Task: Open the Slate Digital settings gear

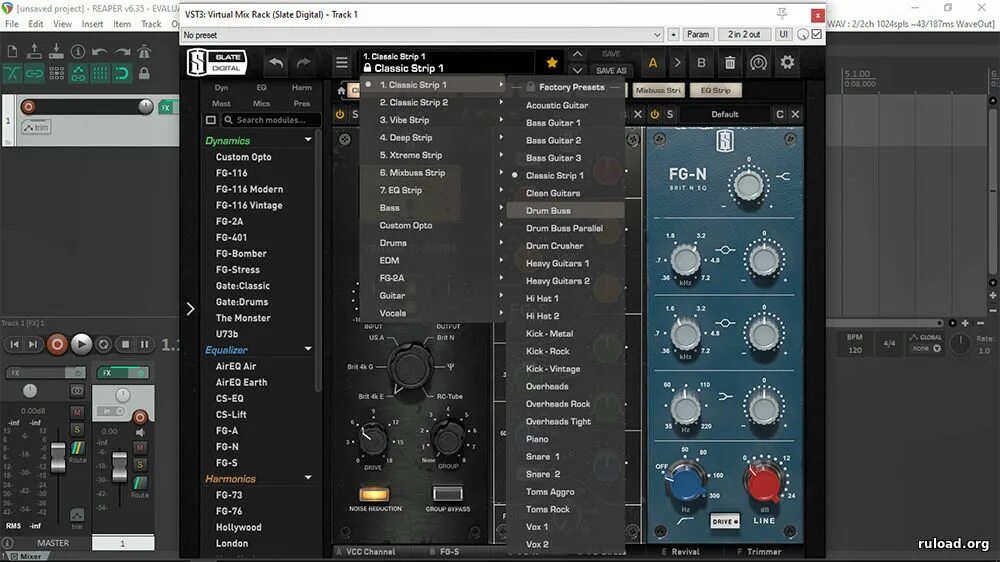Action: click(x=788, y=63)
